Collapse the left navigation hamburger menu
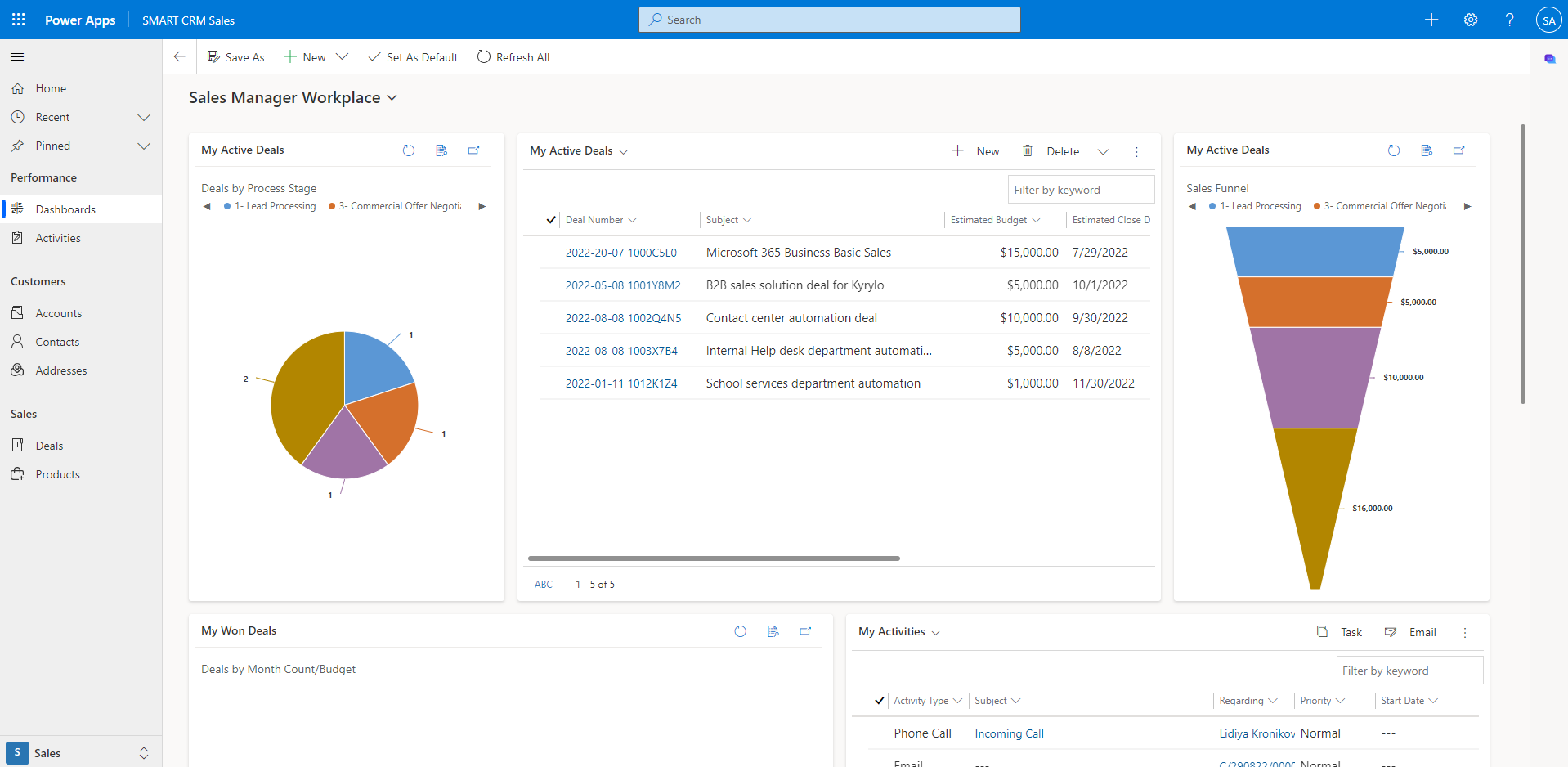 click(x=17, y=57)
